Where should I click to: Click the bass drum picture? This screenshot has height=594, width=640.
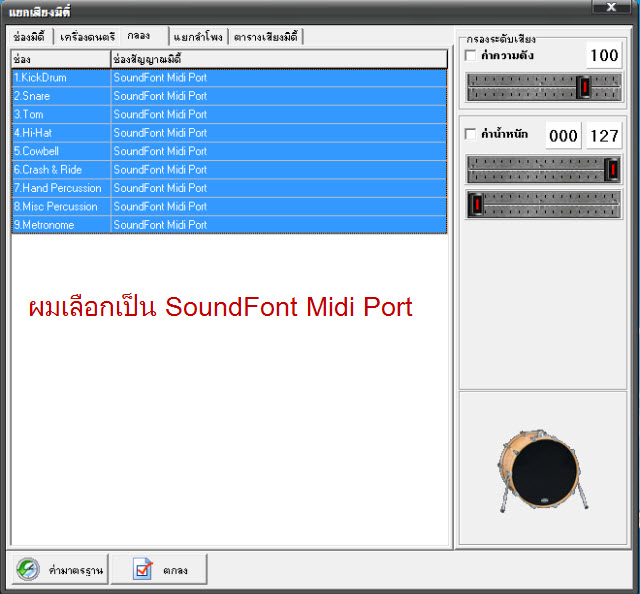(542, 470)
